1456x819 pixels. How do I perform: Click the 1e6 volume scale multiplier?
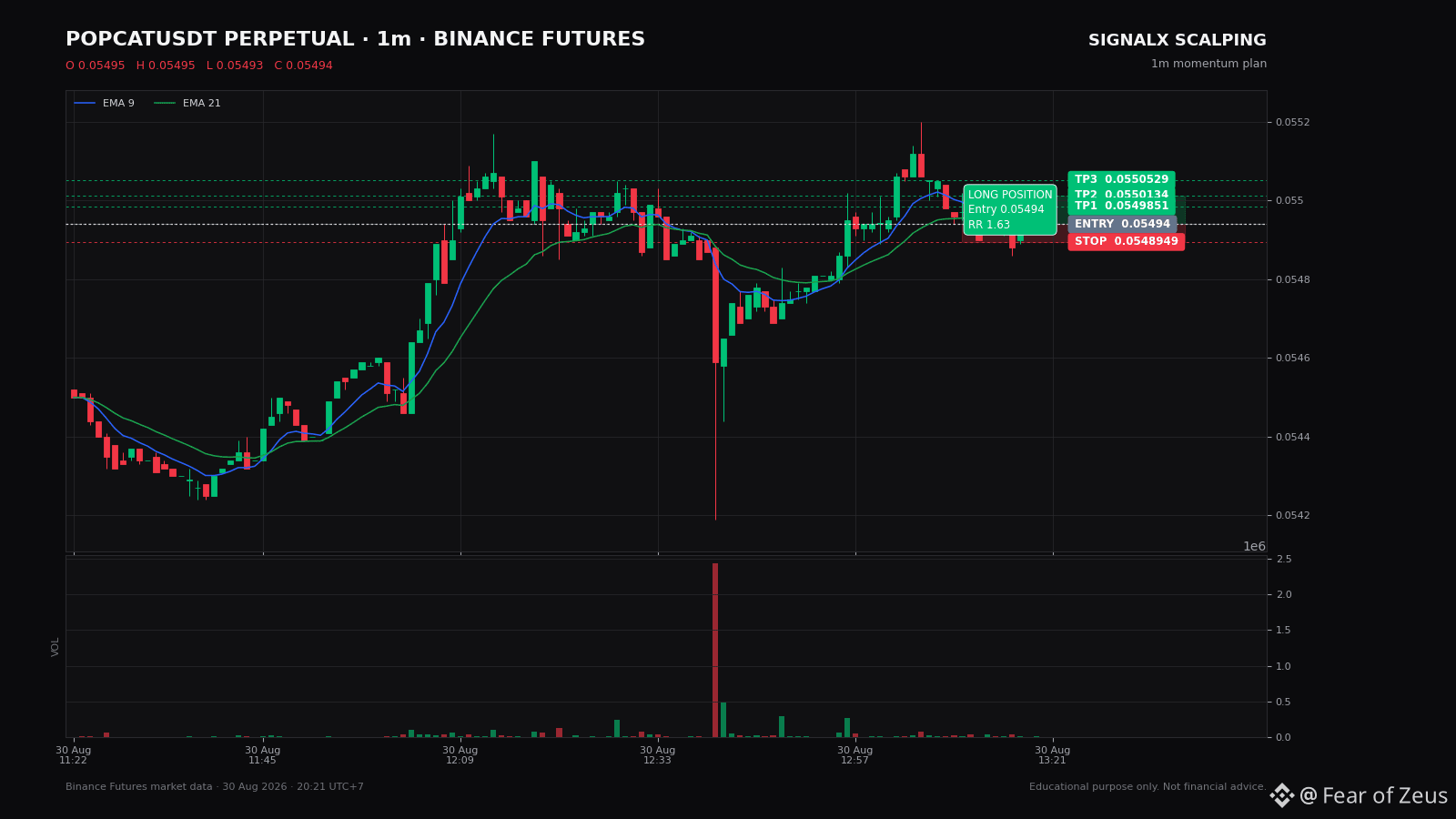1254,546
